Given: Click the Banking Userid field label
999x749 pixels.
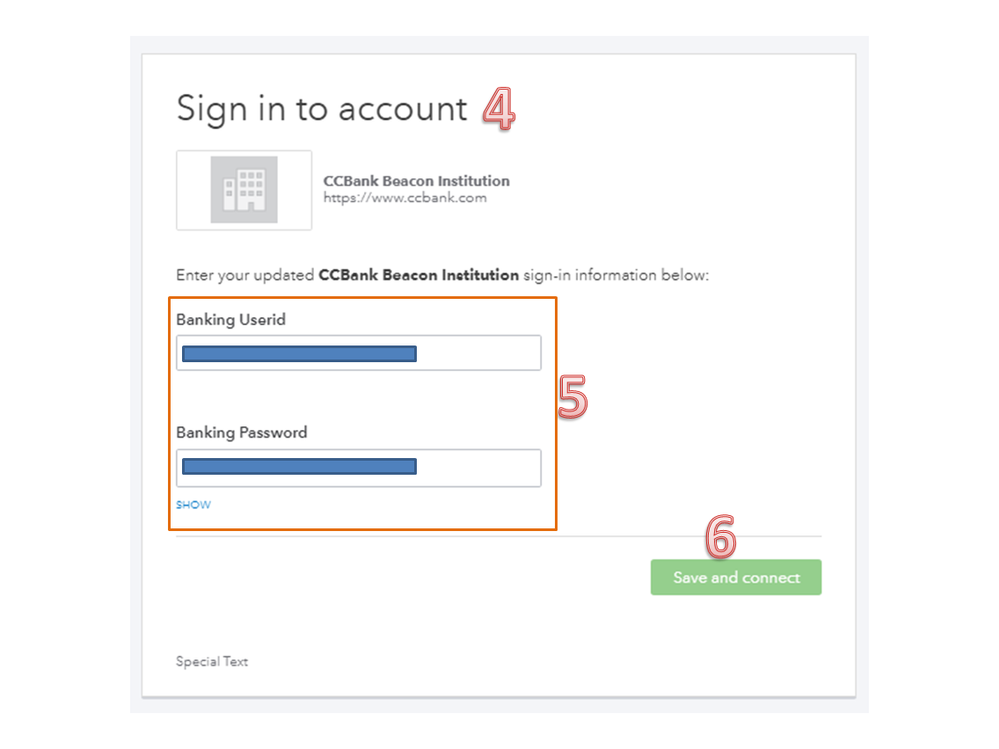Looking at the screenshot, I should pyautogui.click(x=229, y=319).
